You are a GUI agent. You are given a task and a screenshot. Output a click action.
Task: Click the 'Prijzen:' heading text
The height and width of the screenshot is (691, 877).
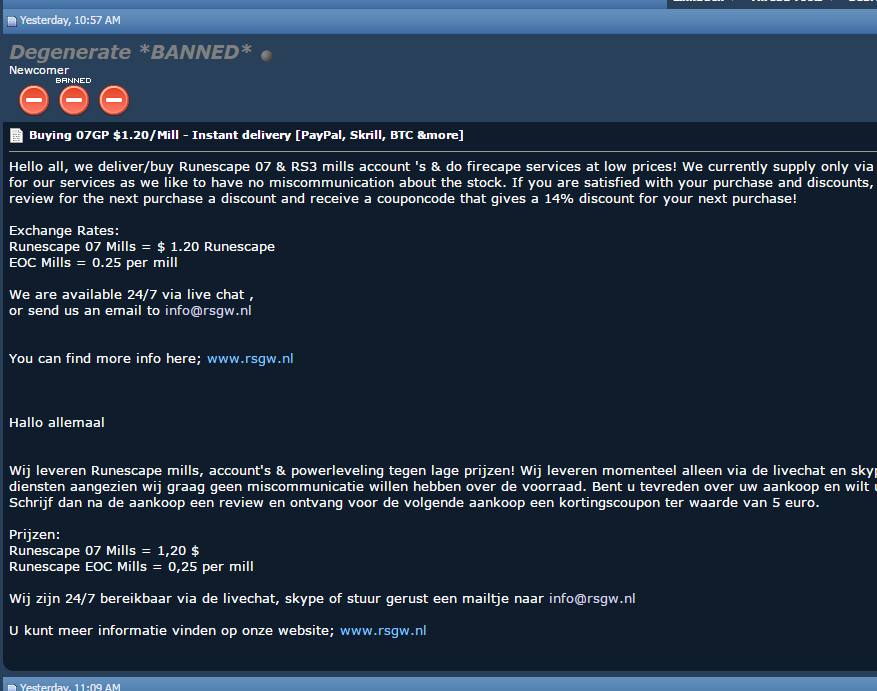(34, 534)
